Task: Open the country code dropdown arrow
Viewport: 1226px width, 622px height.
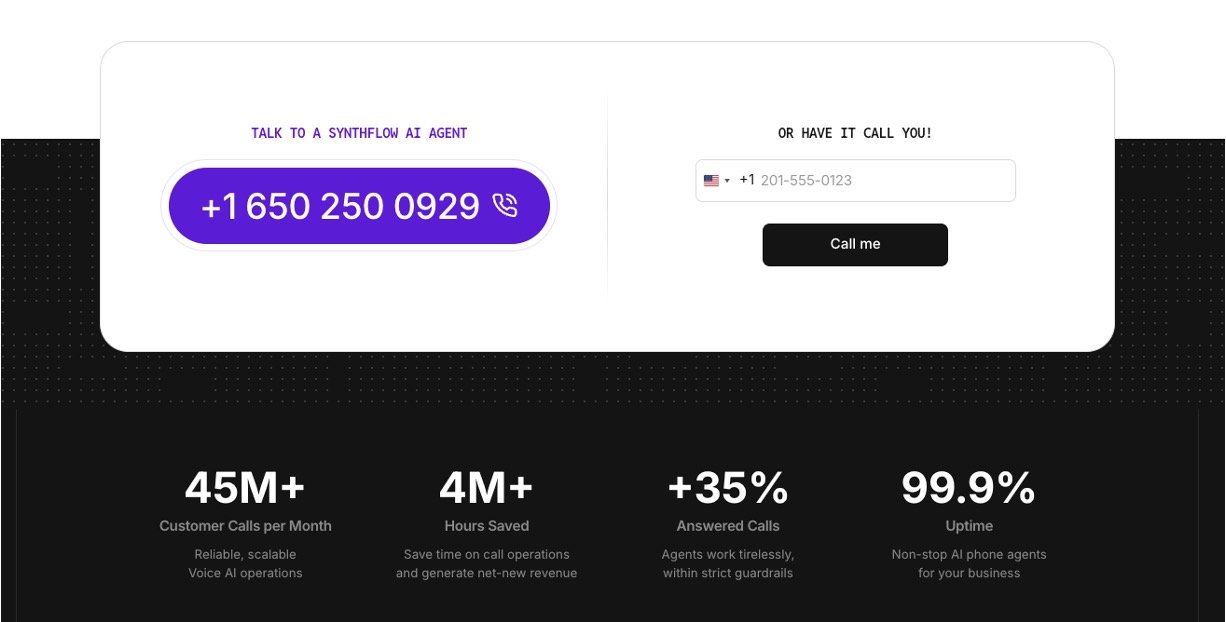Action: (x=727, y=181)
